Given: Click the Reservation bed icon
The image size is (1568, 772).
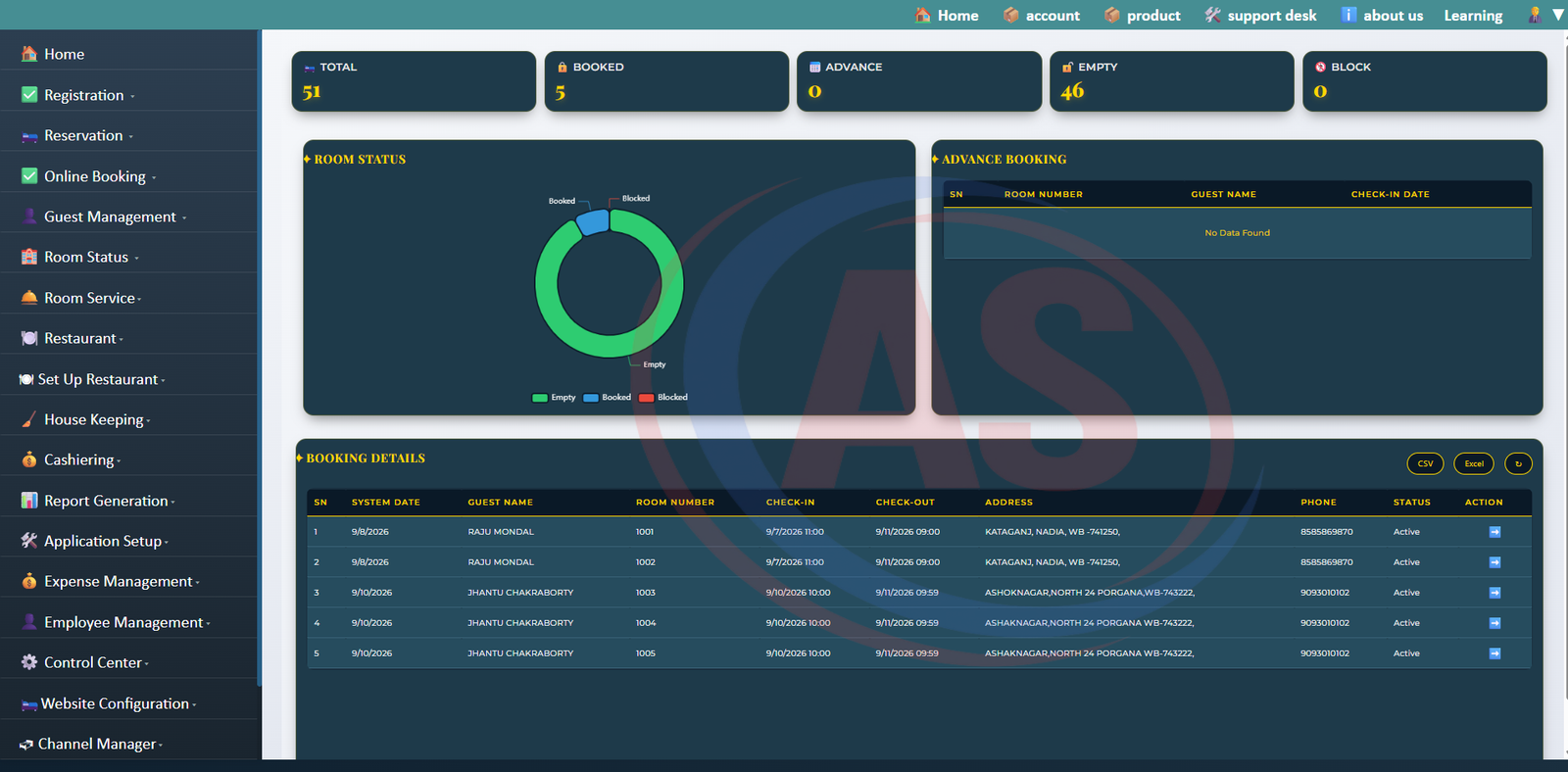Looking at the screenshot, I should 29,136.
